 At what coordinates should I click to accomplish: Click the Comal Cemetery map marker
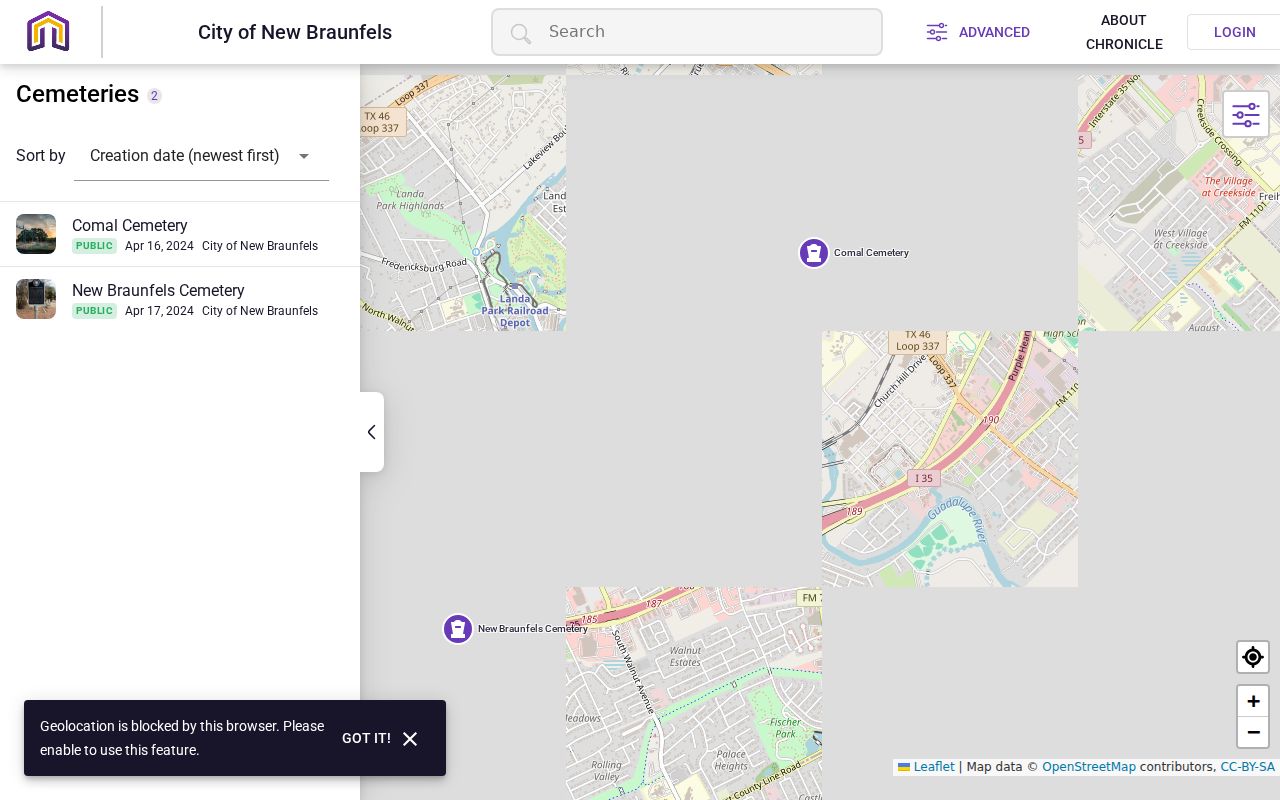[x=814, y=253]
